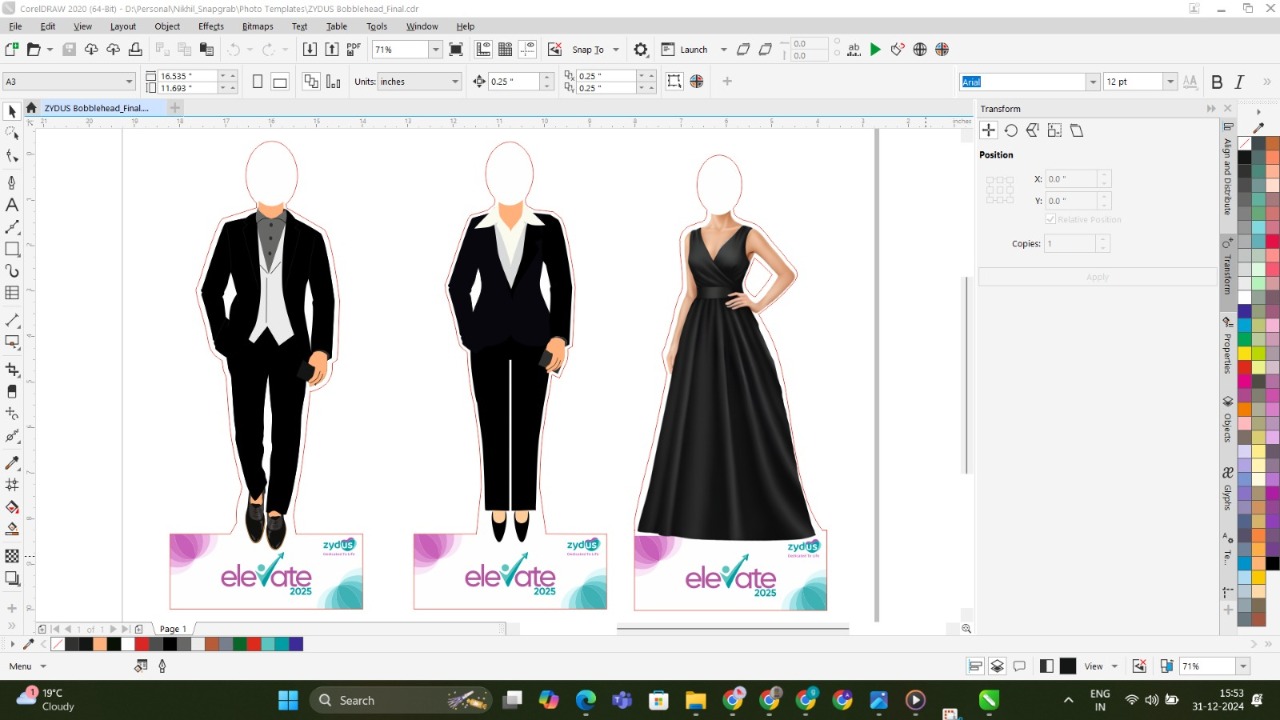This screenshot has width=1280, height=720.
Task: Click the Launch button
Action: click(693, 50)
